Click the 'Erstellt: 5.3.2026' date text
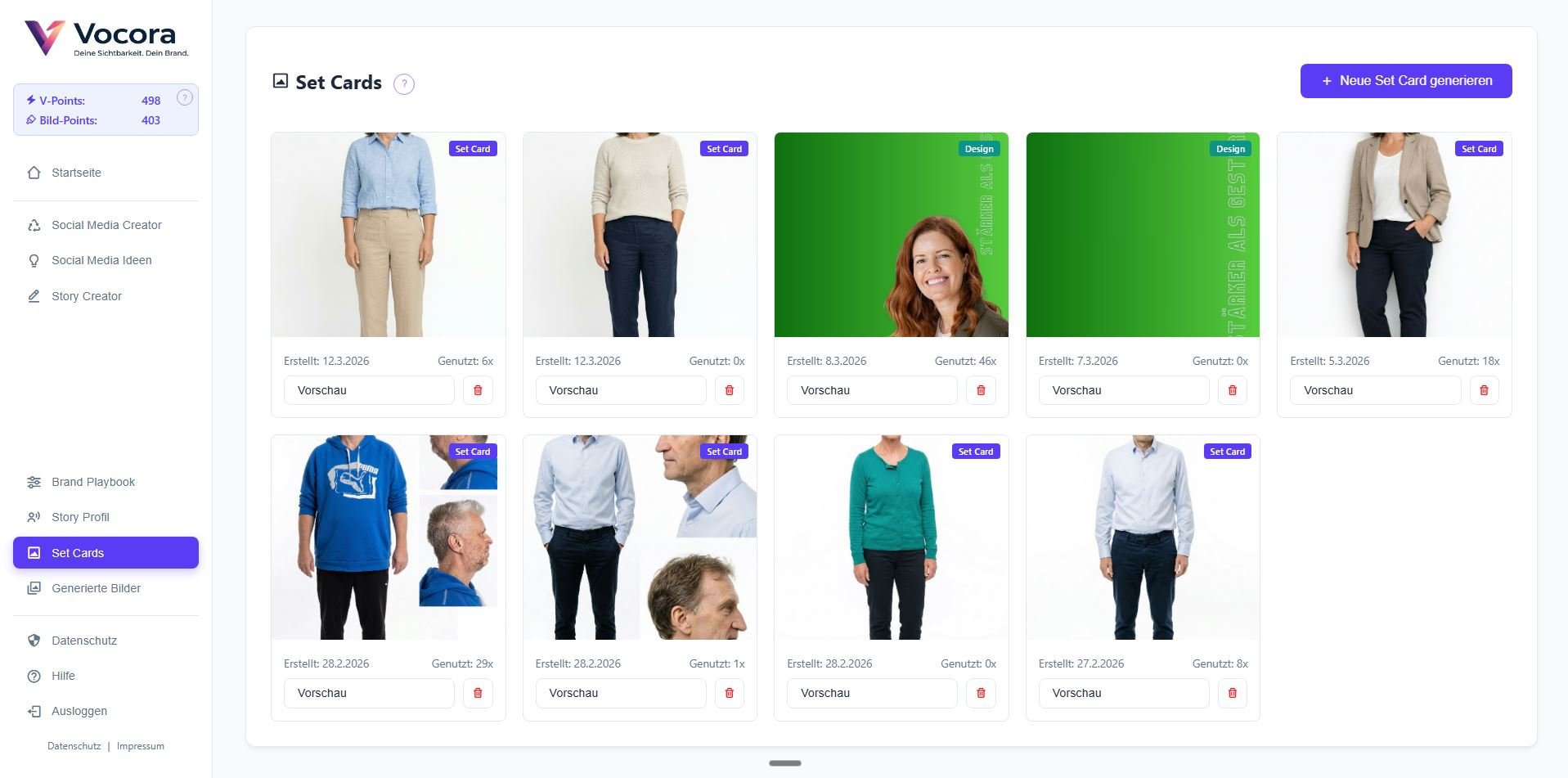The image size is (1568, 778). 1330,361
